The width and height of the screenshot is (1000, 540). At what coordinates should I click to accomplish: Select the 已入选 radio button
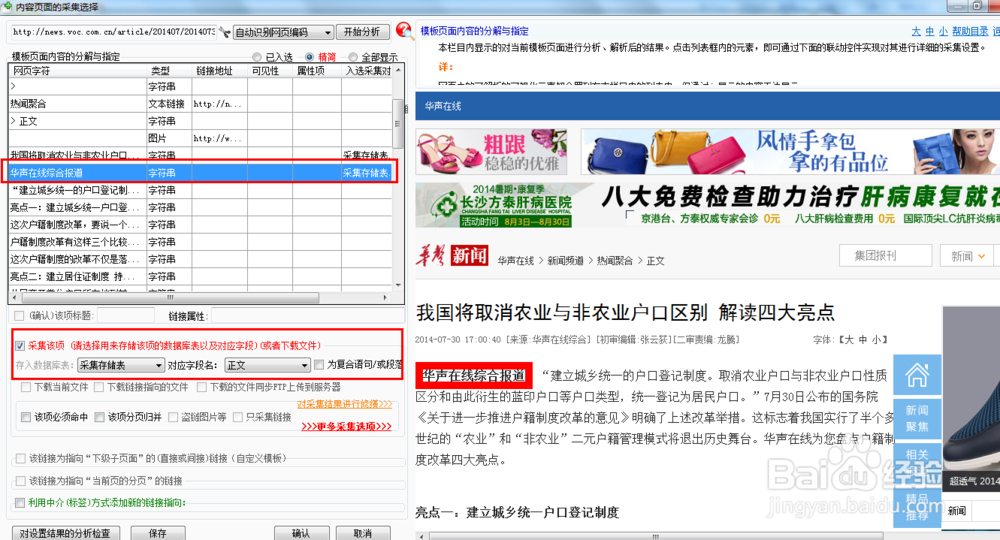[257, 57]
